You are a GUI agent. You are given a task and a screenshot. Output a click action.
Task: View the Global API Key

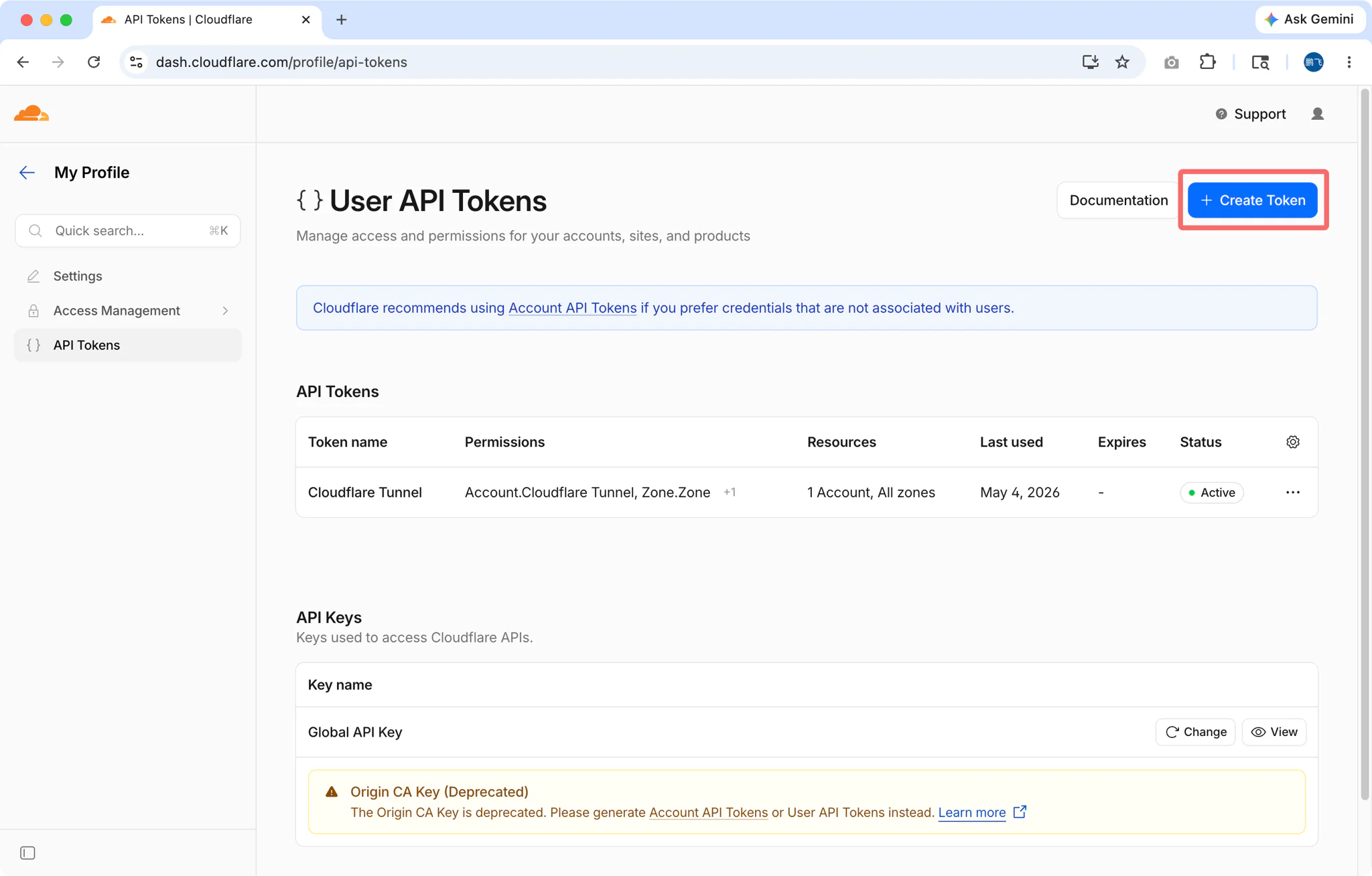(1274, 732)
